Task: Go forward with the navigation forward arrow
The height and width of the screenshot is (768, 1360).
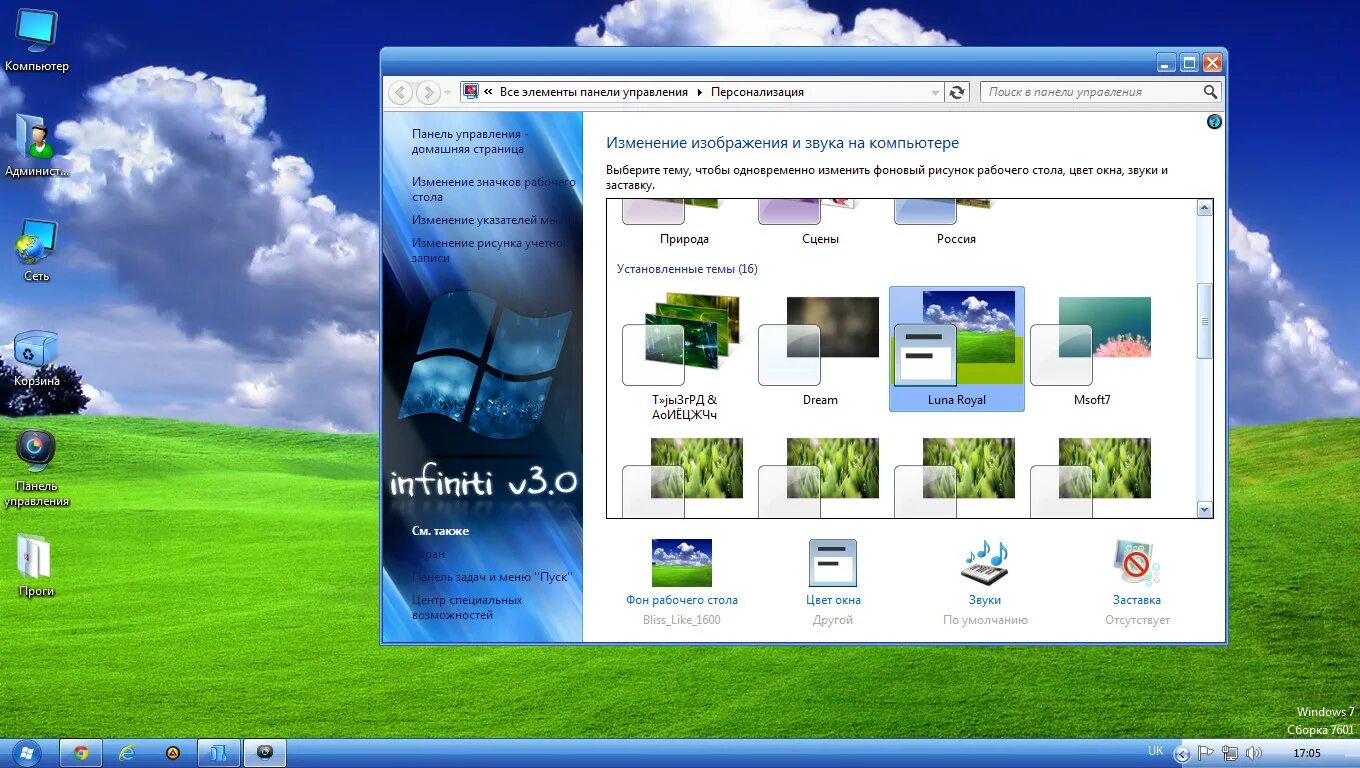Action: click(428, 92)
